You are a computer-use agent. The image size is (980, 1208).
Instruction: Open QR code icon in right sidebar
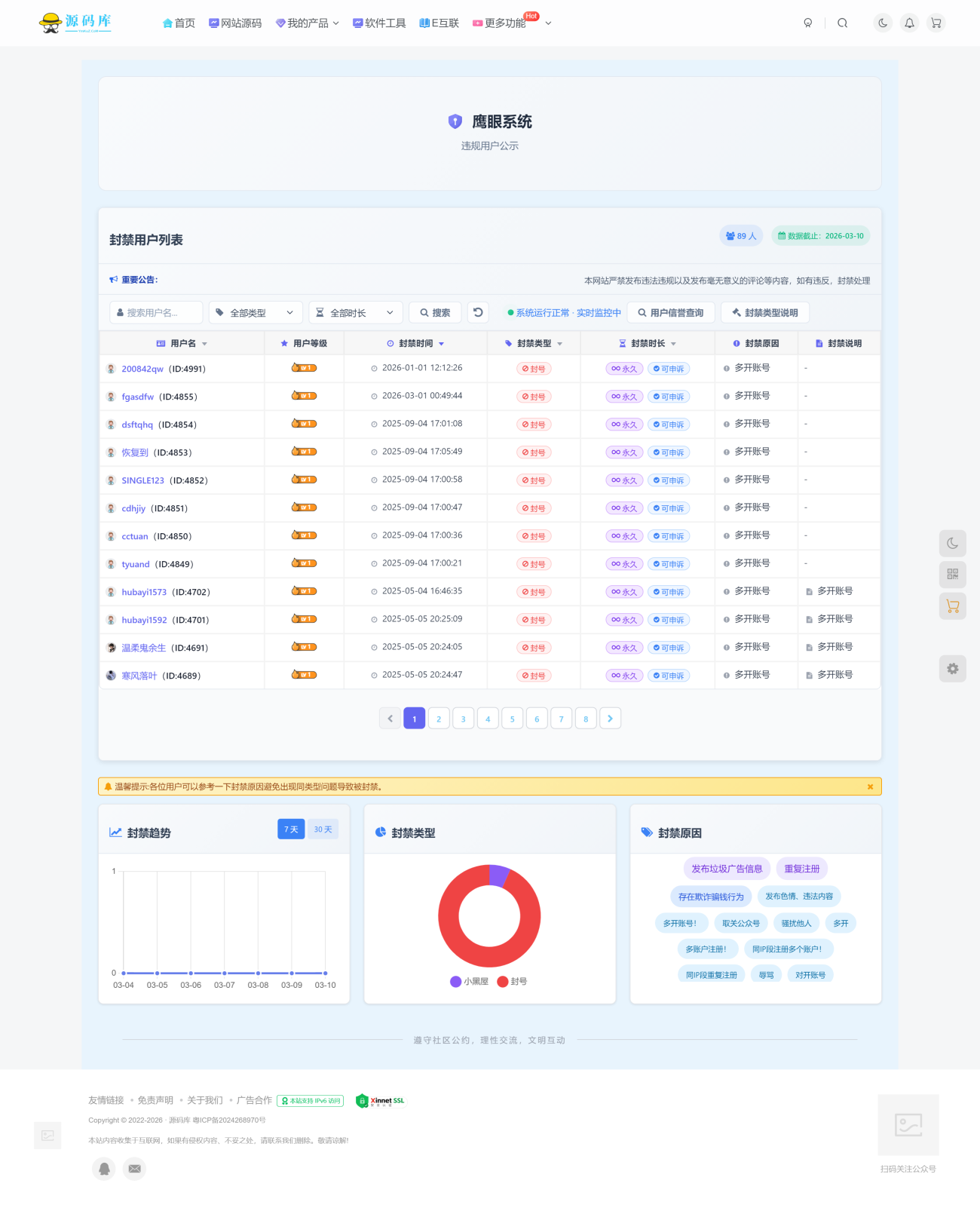point(952,575)
